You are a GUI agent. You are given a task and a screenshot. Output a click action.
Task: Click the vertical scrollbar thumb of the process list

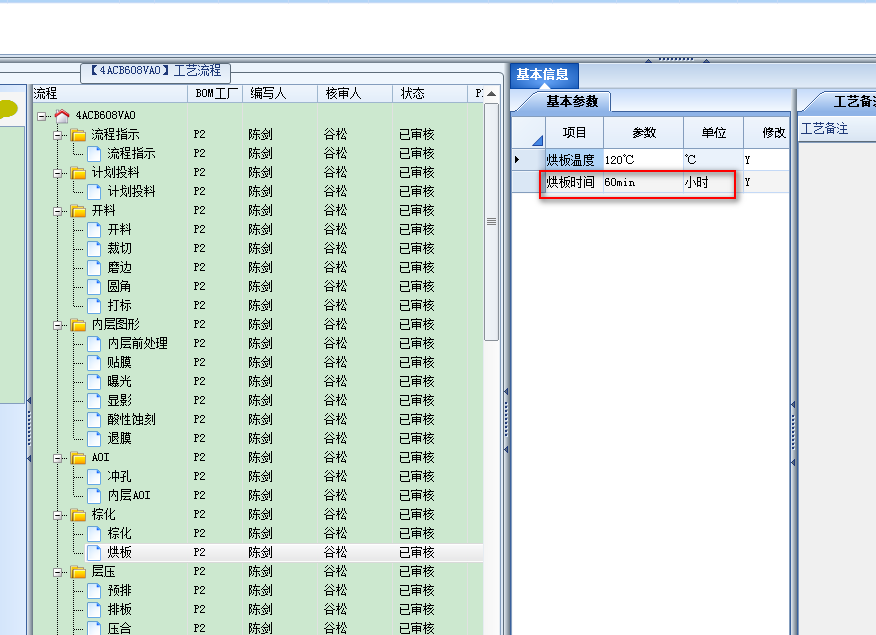(x=491, y=221)
